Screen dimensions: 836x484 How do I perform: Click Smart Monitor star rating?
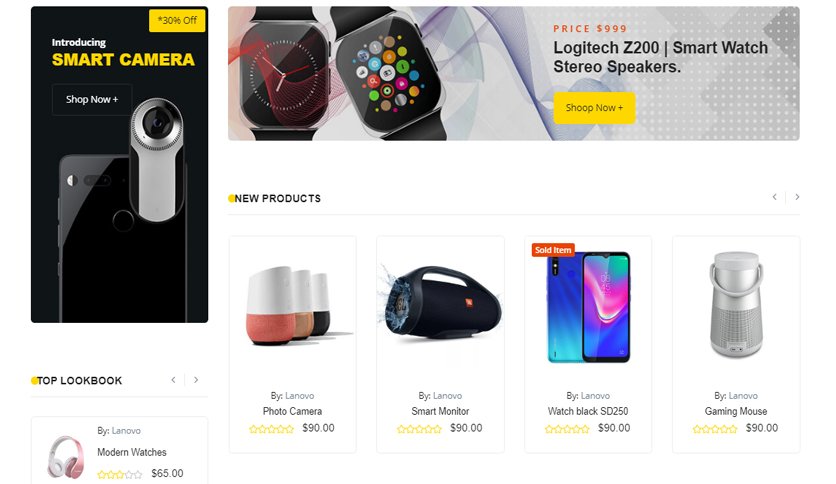pyautogui.click(x=419, y=429)
